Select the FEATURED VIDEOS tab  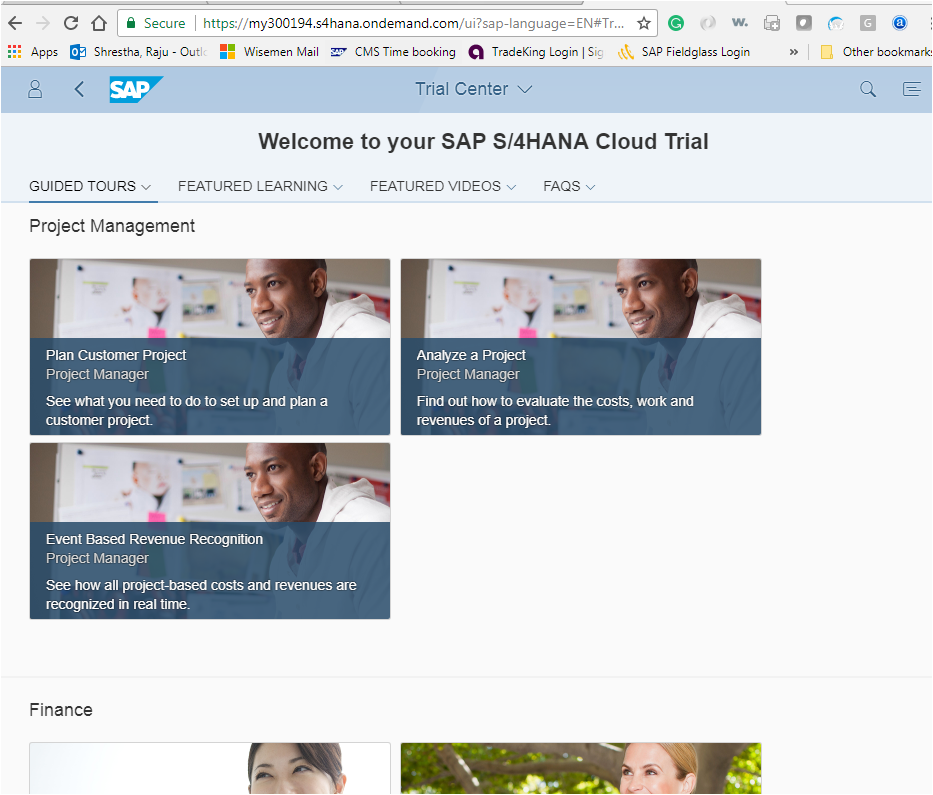[443, 186]
